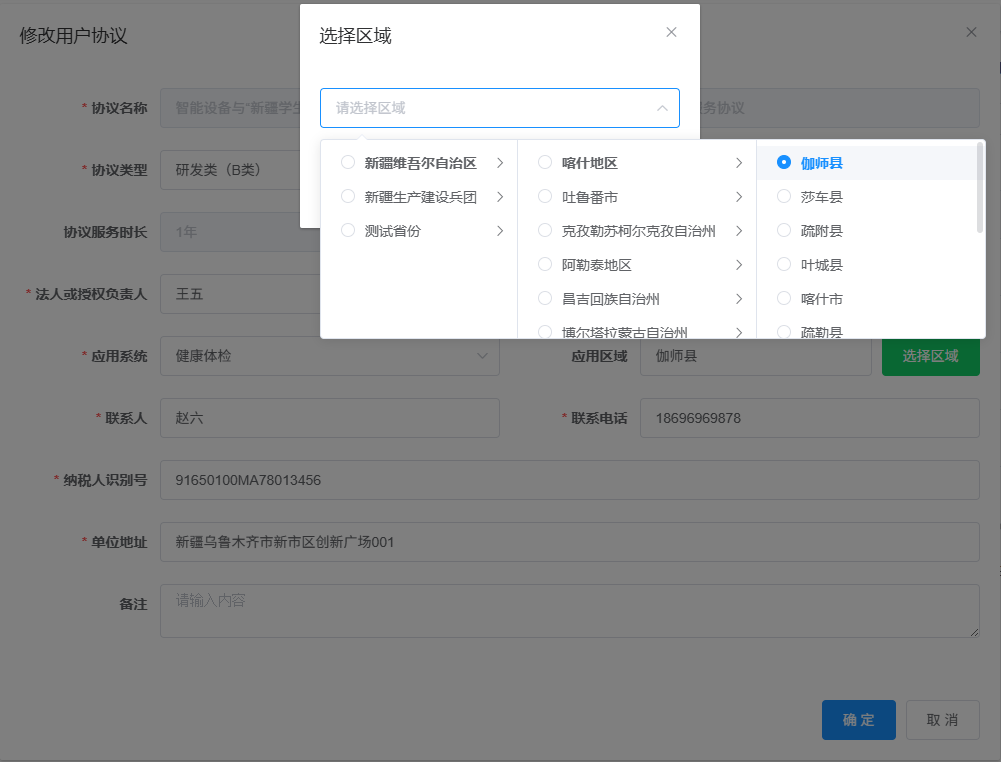Open the 克孜勒苏柯尔克孜自治州 menu item
This screenshot has height=762, width=1001.
(638, 231)
